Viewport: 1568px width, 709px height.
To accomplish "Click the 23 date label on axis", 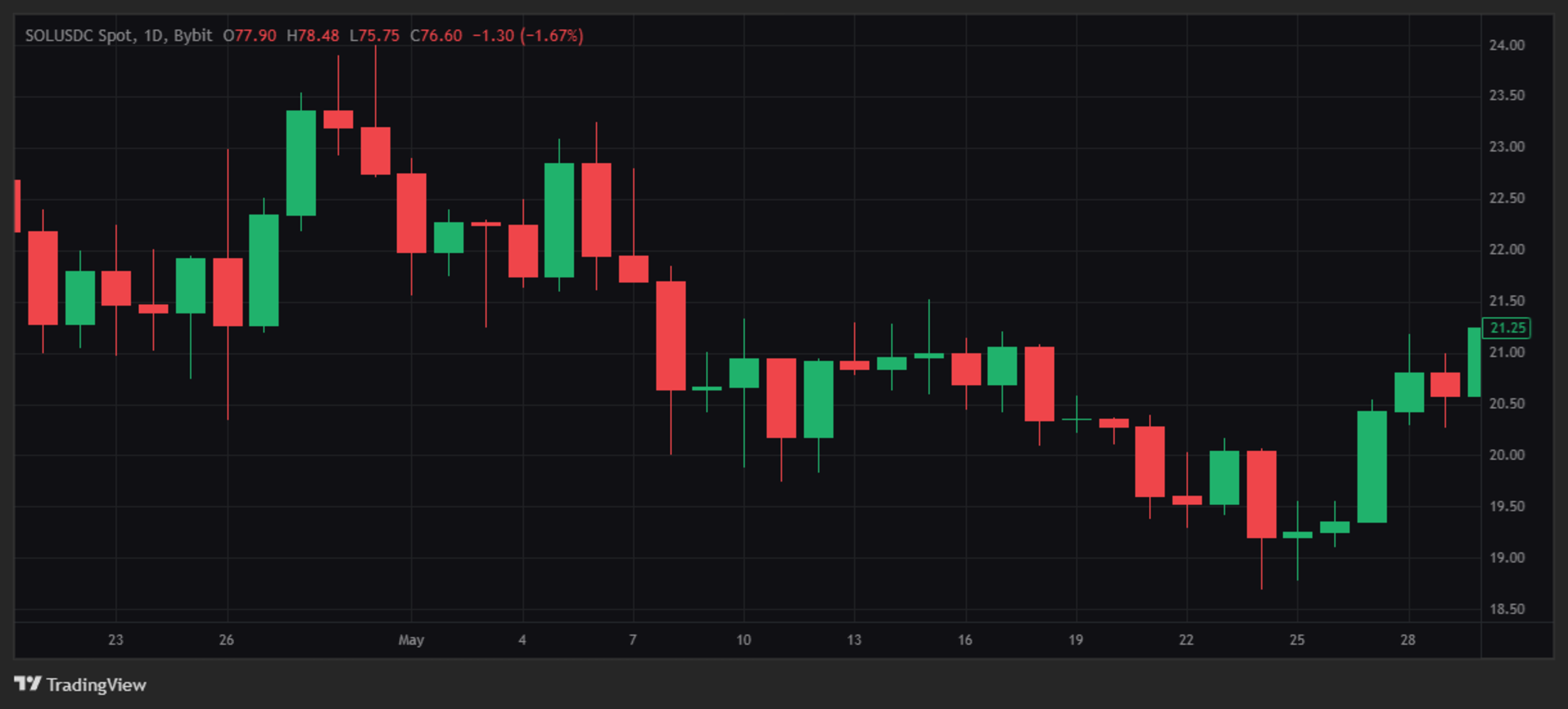I will (116, 640).
